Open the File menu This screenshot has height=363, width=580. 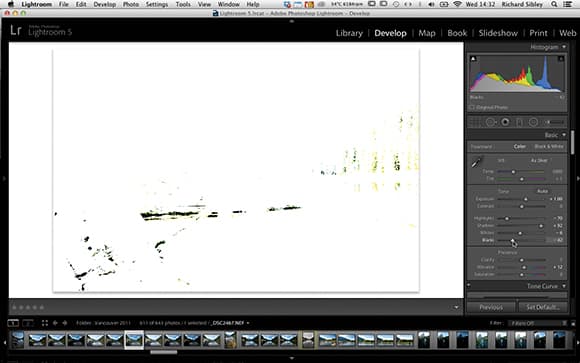[64, 4]
